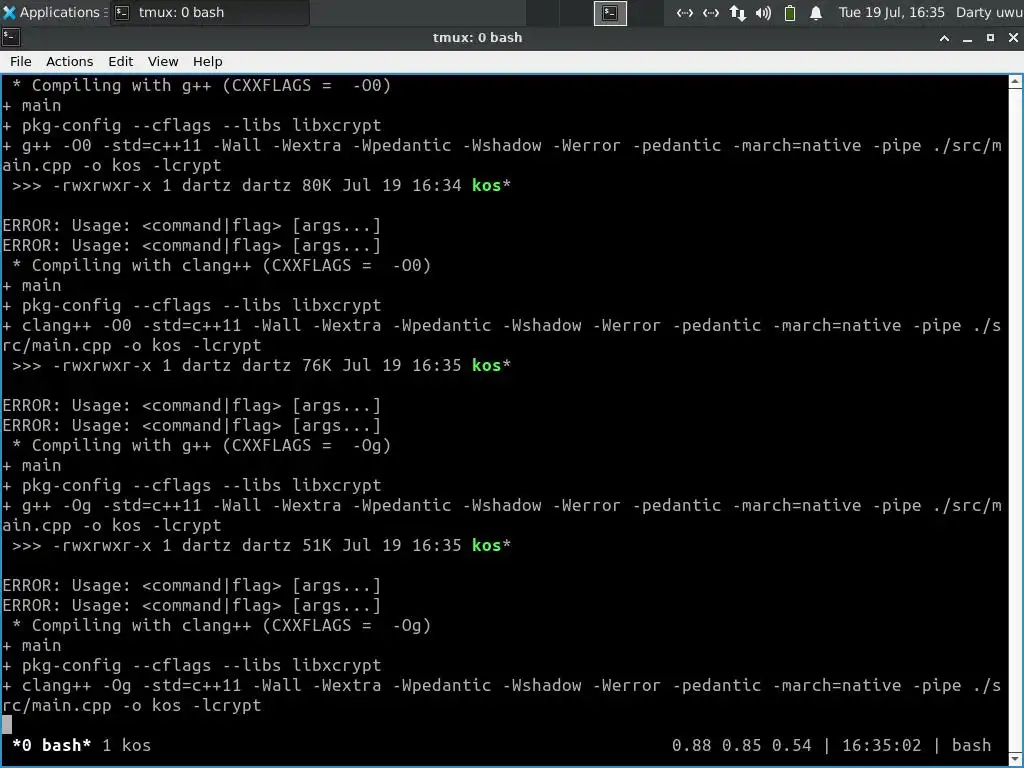Screen dimensions: 1024x768
Task: Click the scrollbar down arrow
Action: [x=1015, y=759]
